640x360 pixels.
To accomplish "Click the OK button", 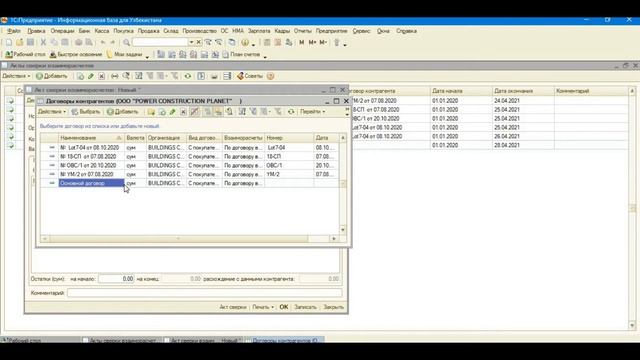I will click(284, 307).
